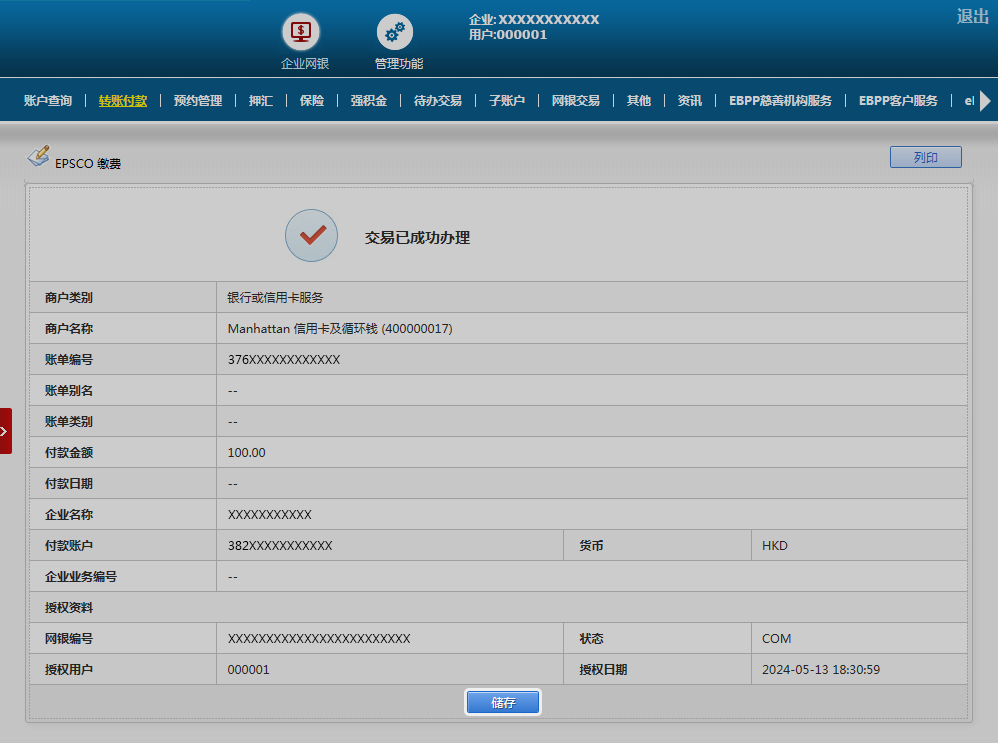Open the 待办交易 menu
This screenshot has width=998, height=743.
tap(438, 101)
